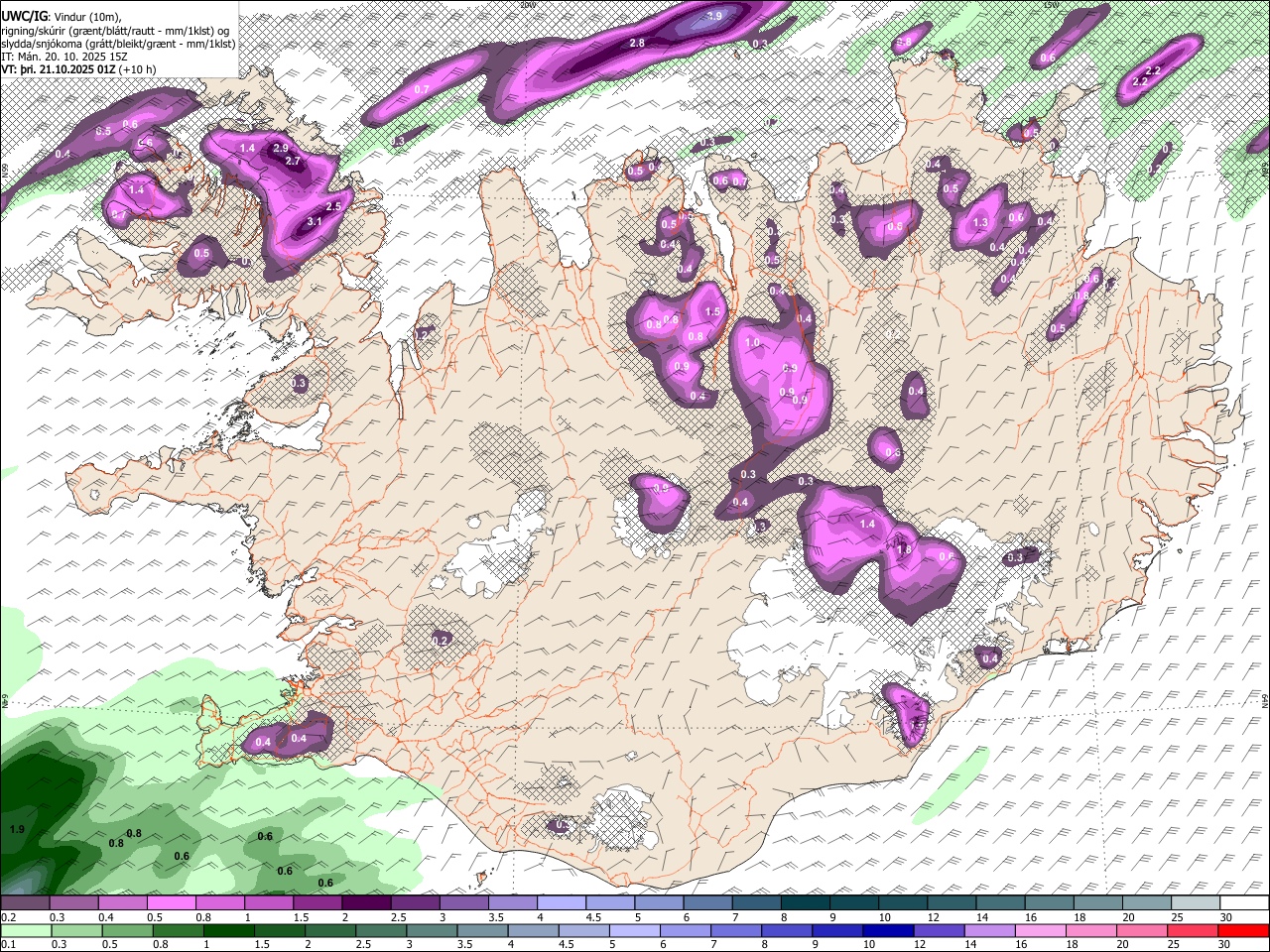Pick the upper legend teal swatch between 8 and 9
1270x952 pixels.
[x=806, y=902]
